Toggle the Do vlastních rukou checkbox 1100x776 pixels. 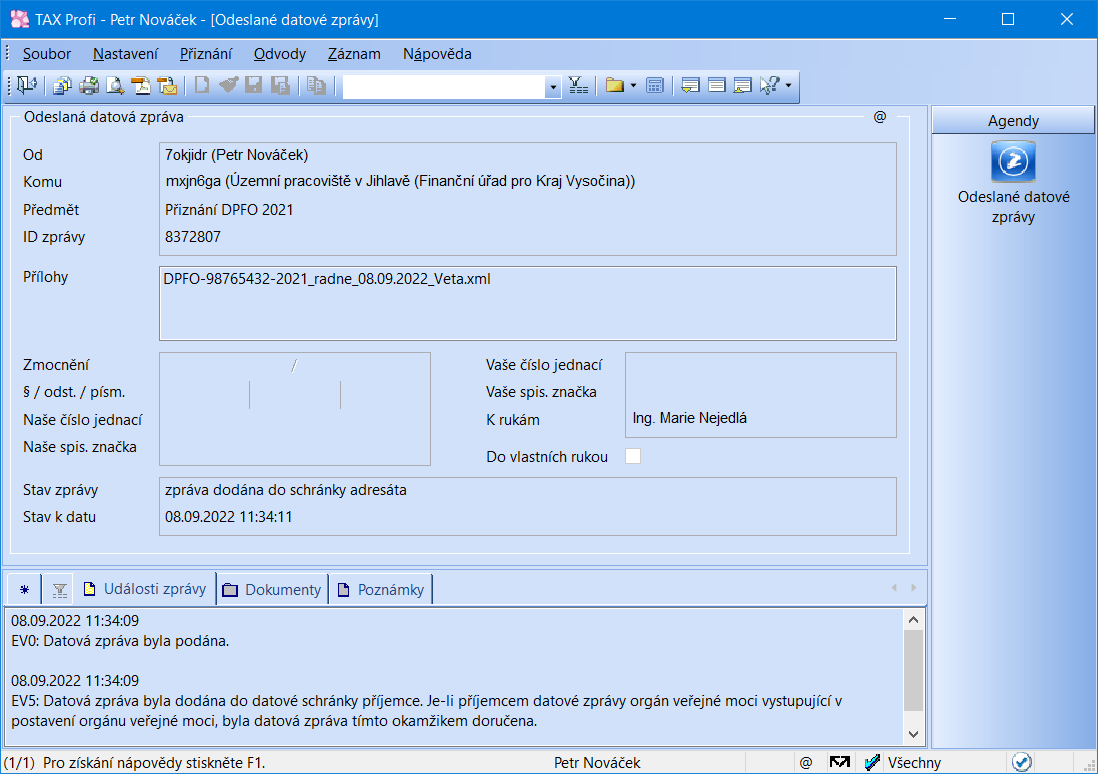point(633,456)
